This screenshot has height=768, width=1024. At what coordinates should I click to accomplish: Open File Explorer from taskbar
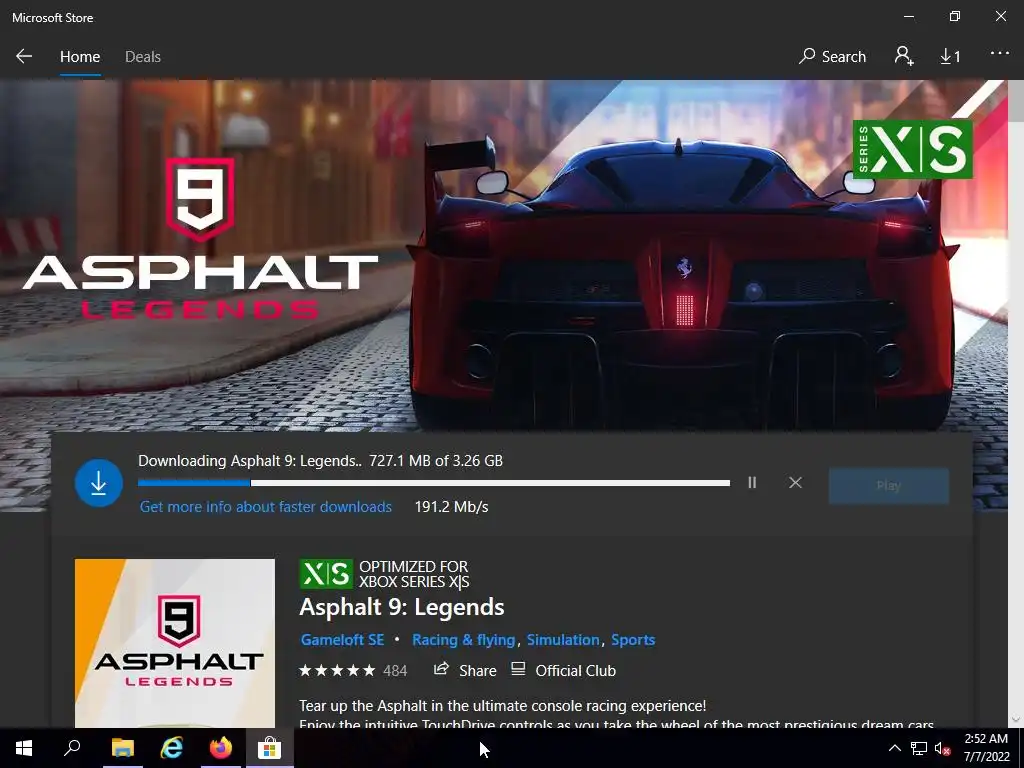(x=122, y=748)
